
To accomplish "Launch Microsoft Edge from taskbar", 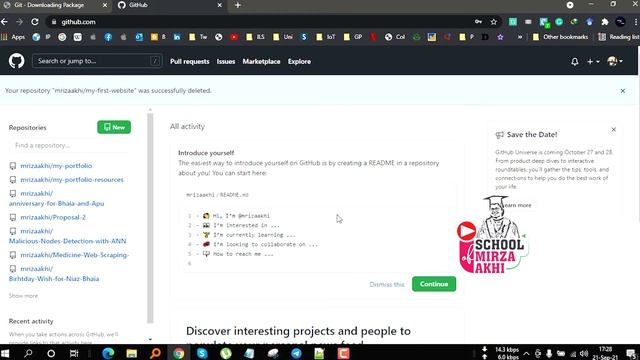I will click(x=108, y=353).
